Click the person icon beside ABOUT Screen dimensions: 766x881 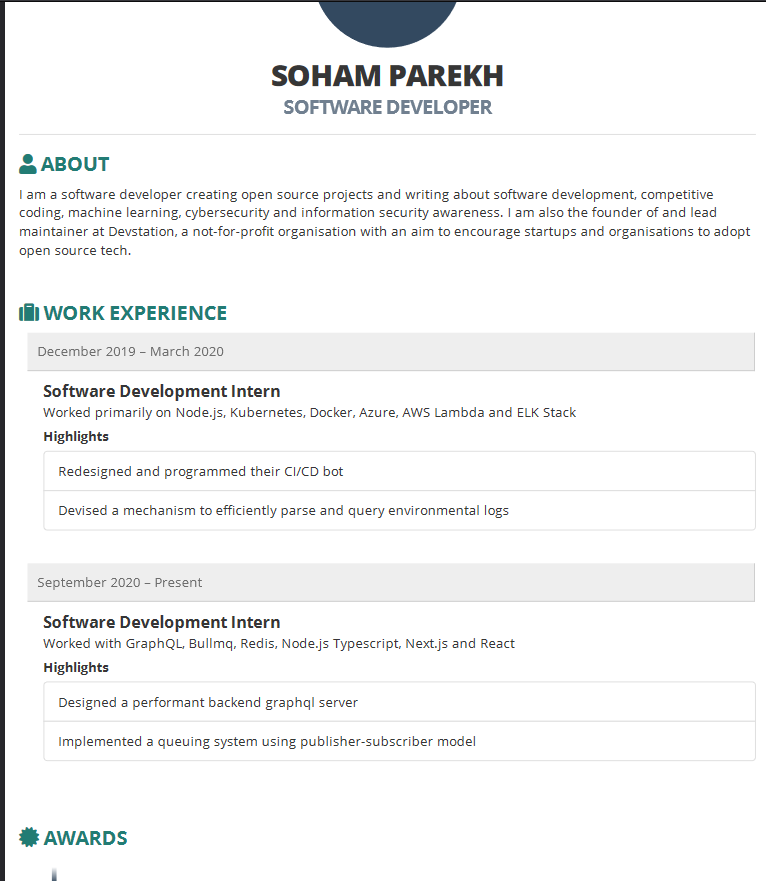[x=28, y=164]
